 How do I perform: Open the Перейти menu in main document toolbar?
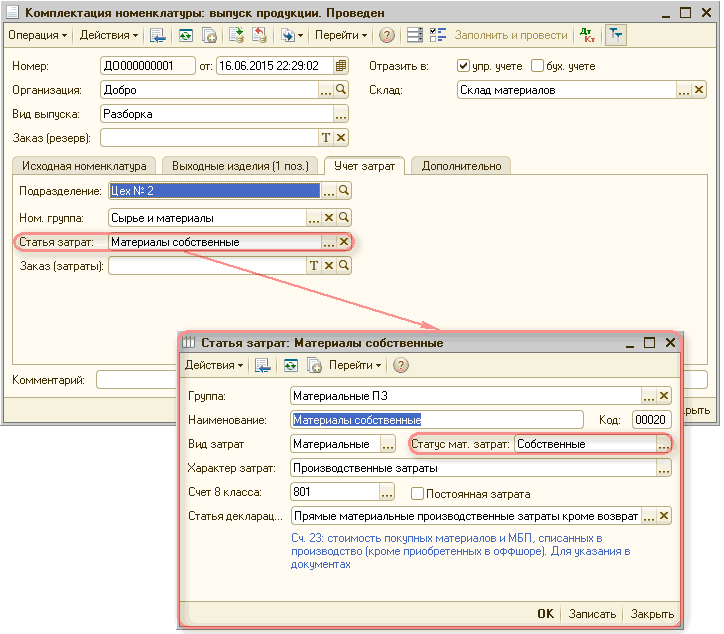(341, 35)
